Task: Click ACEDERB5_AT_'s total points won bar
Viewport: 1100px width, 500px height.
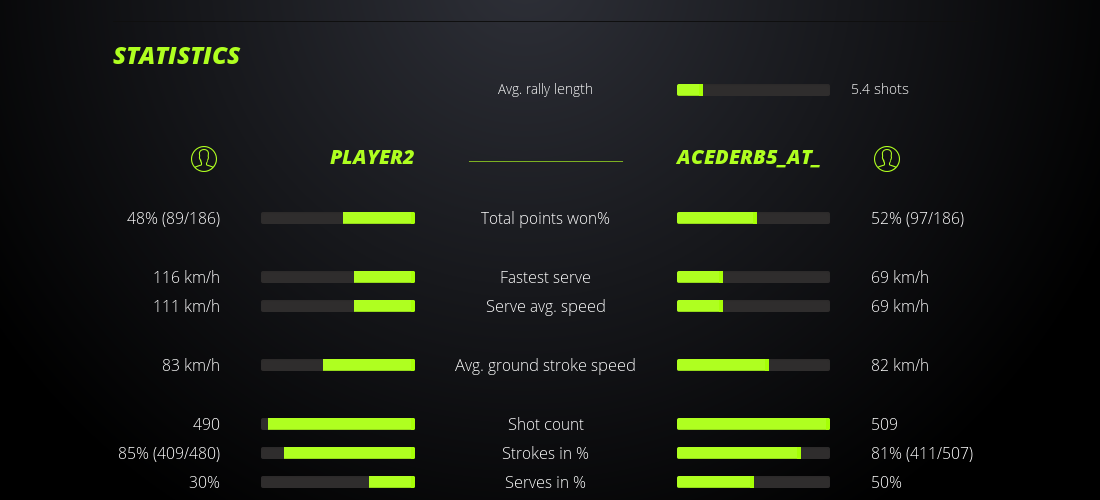Action: tap(753, 218)
